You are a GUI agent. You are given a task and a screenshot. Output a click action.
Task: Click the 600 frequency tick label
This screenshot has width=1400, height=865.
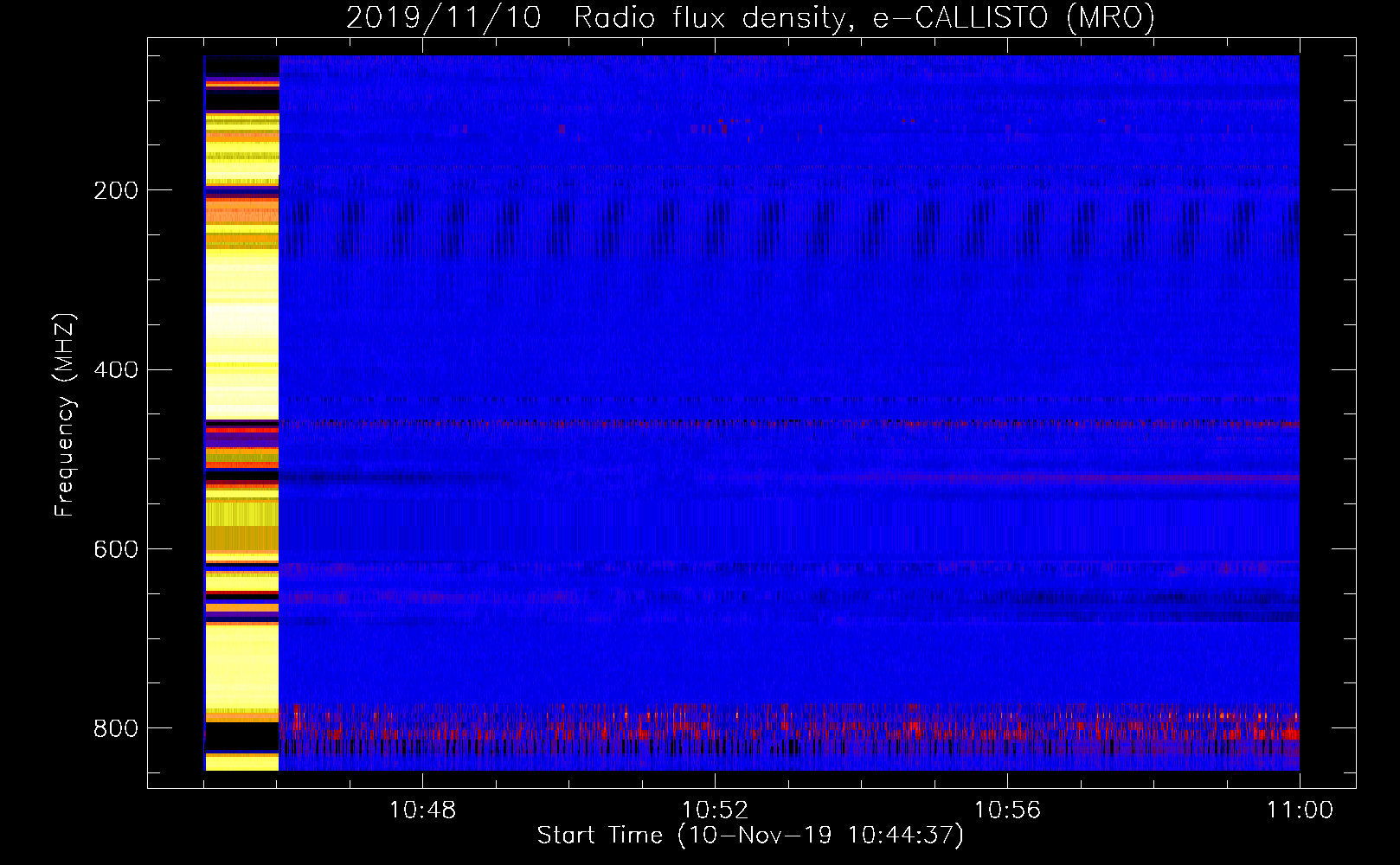[x=116, y=549]
